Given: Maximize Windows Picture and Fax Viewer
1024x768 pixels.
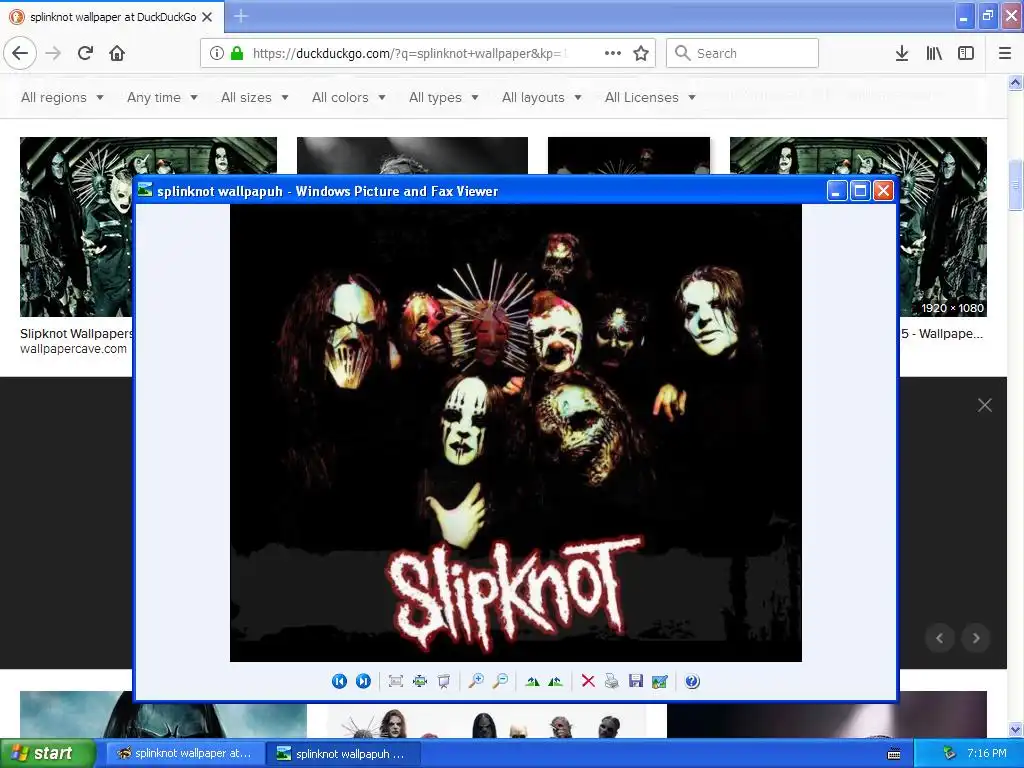Looking at the screenshot, I should (x=860, y=191).
